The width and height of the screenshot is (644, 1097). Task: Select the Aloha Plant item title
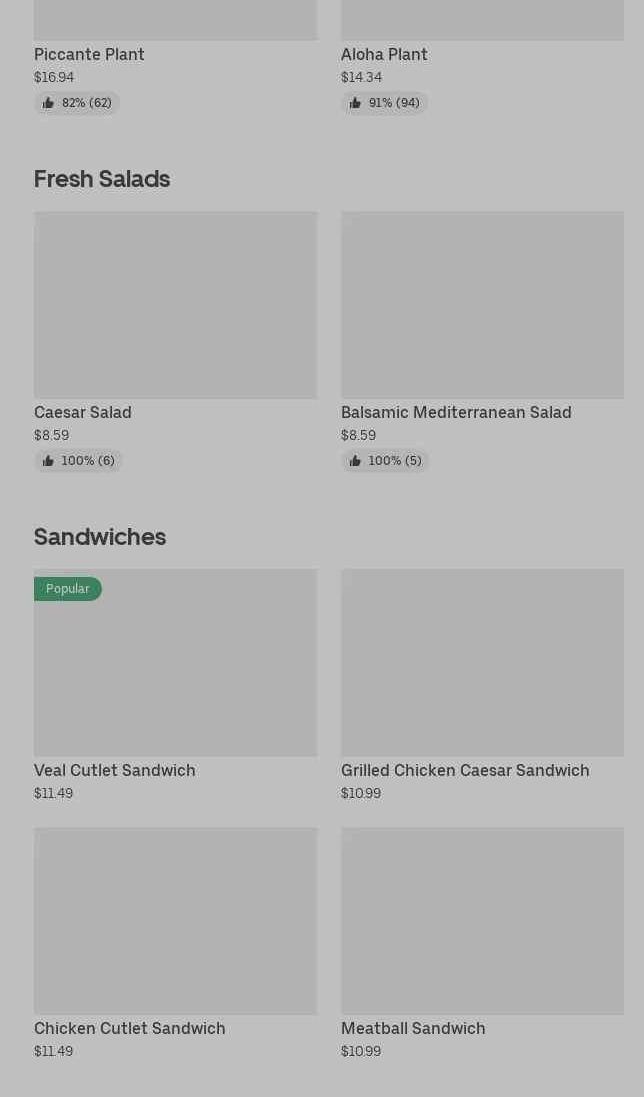(x=385, y=55)
